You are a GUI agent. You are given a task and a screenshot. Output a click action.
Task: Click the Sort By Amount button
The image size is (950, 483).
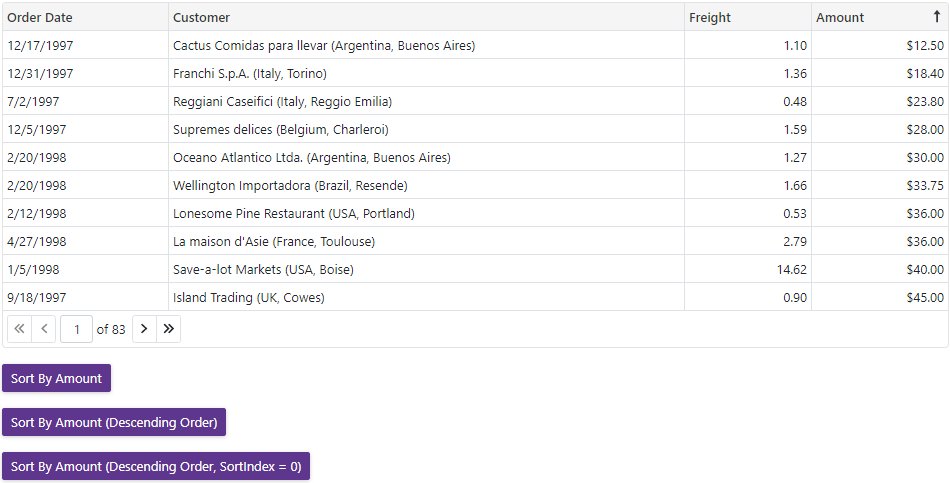click(56, 378)
